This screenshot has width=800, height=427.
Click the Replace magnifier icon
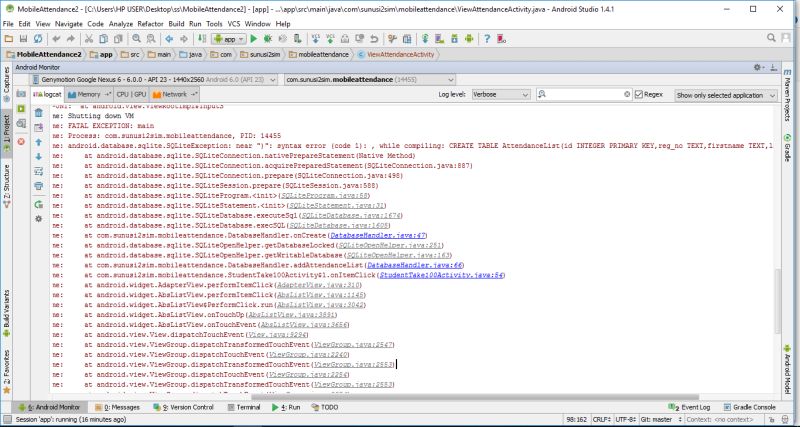pos(151,39)
